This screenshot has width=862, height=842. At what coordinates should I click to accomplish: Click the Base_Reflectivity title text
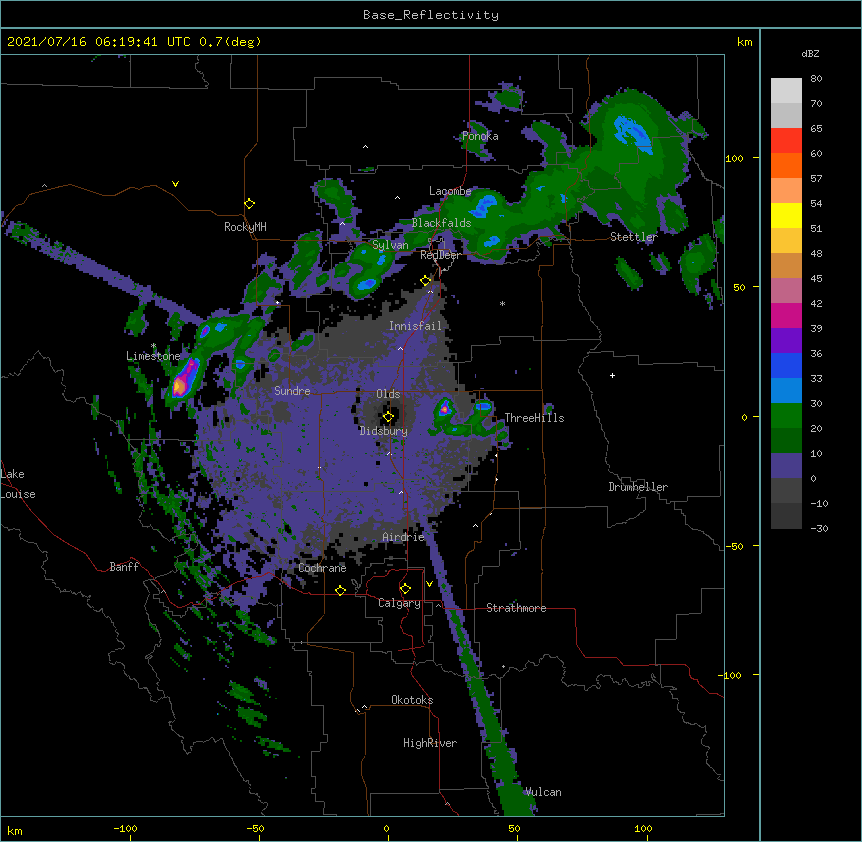(431, 15)
